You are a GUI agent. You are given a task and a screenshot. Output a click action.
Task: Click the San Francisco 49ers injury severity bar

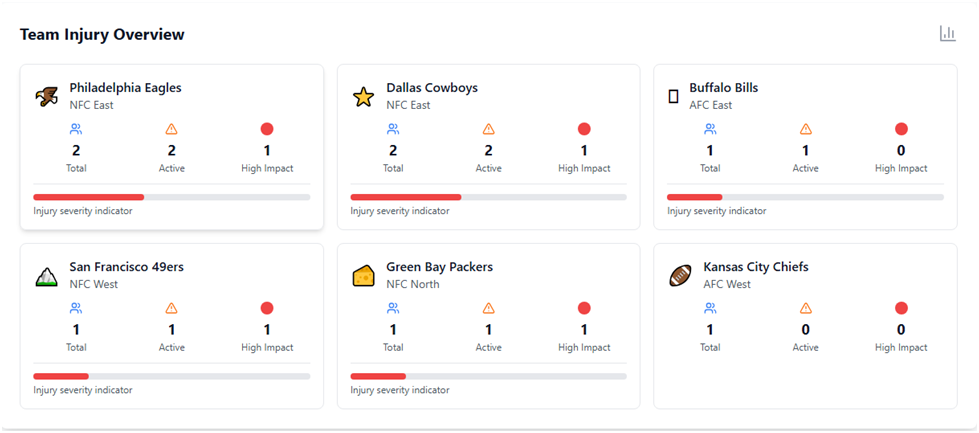[x=172, y=376]
